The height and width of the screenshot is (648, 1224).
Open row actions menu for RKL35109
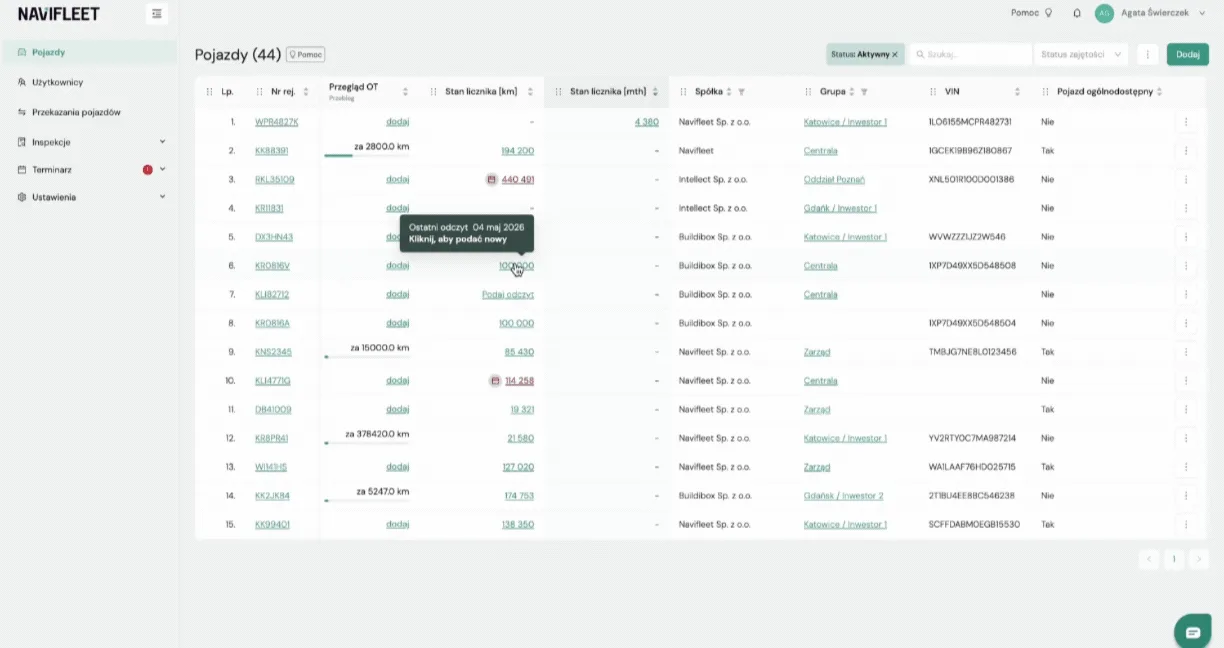coord(1186,180)
